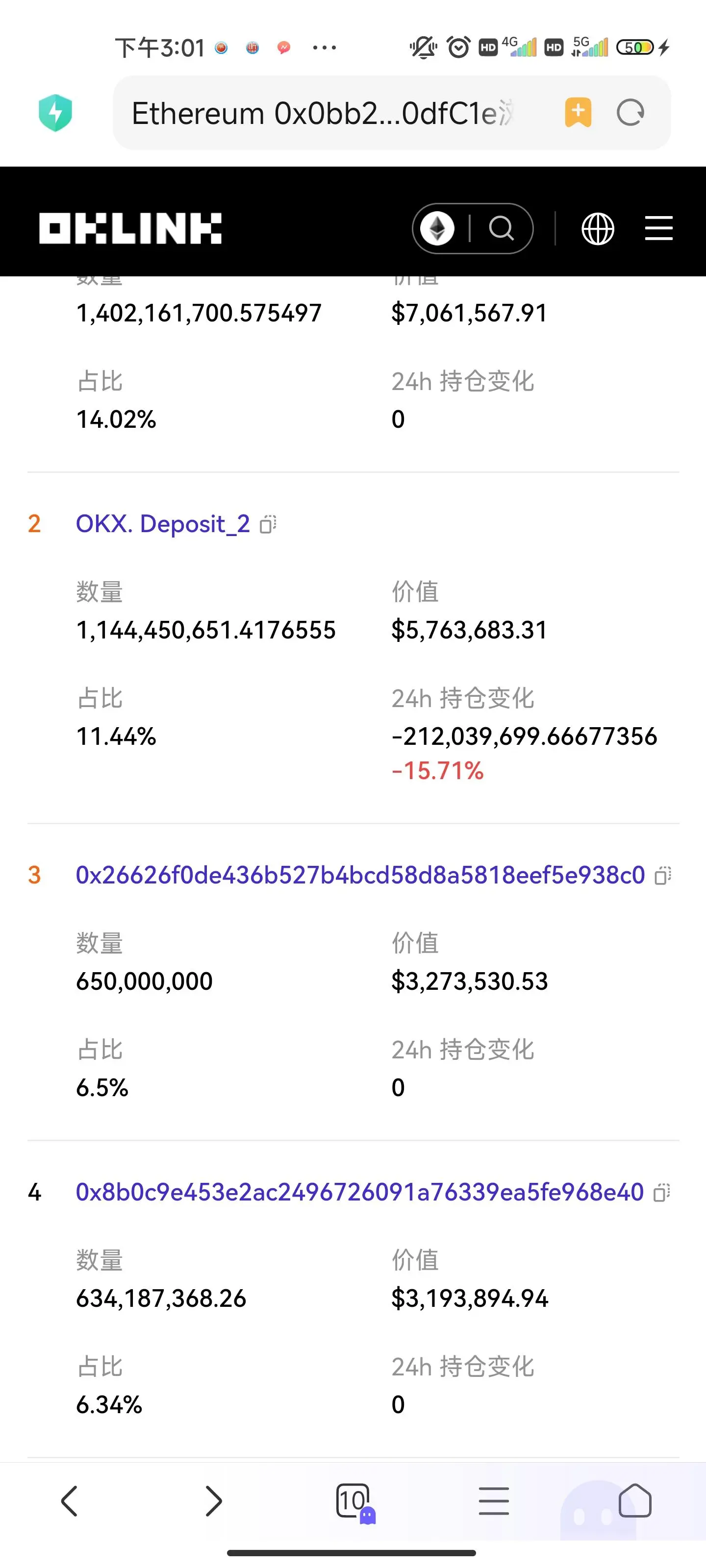Go to the browser home icon
The image size is (706, 1568).
635,1501
